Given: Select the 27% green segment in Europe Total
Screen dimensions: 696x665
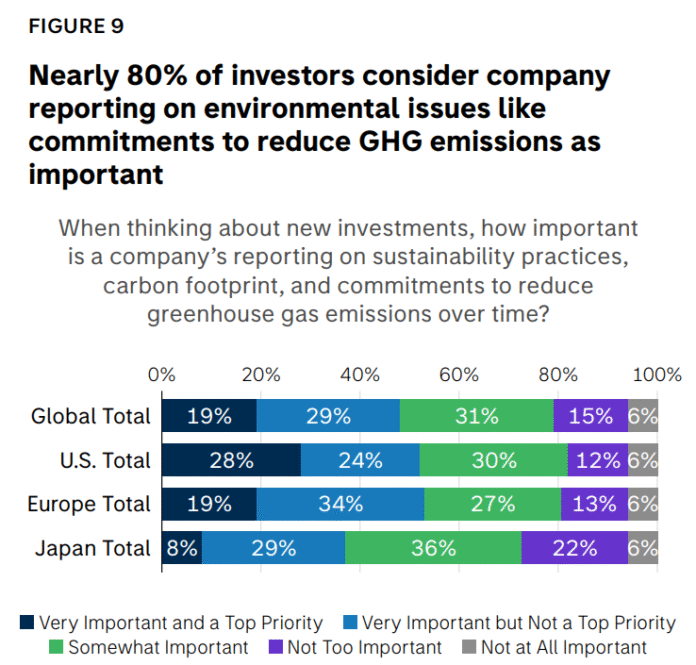Looking at the screenshot, I should pos(492,504).
